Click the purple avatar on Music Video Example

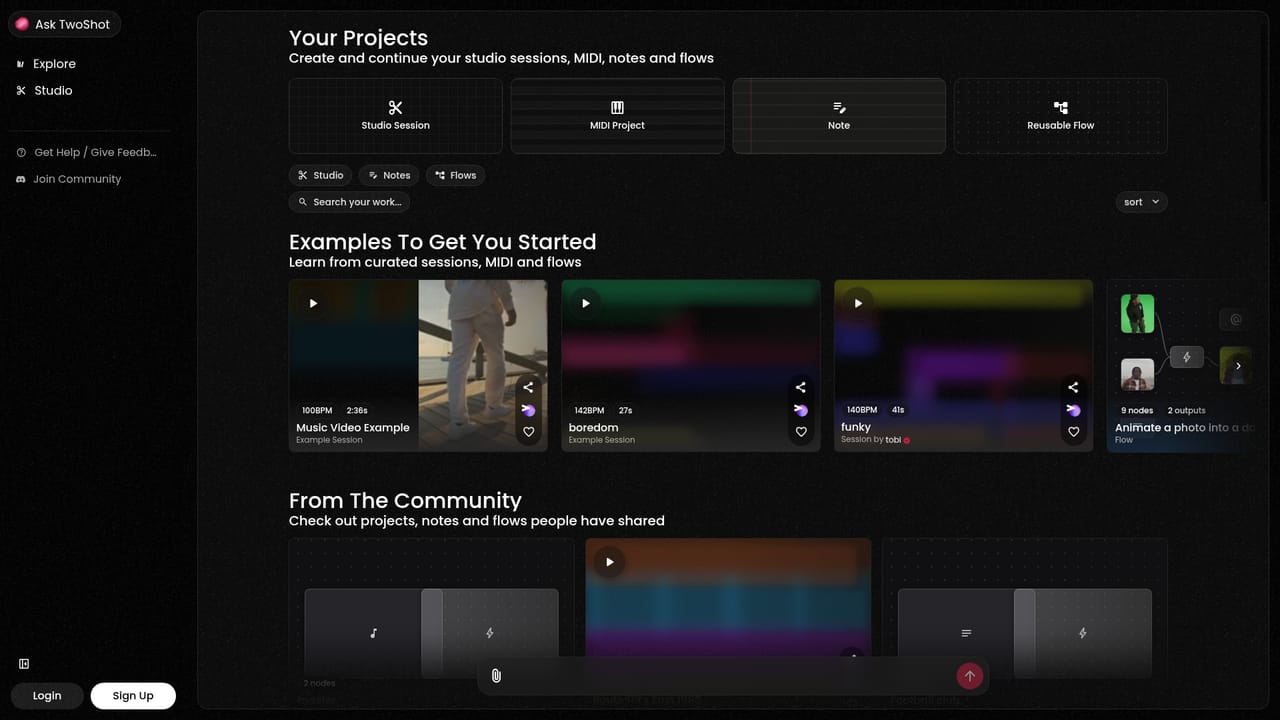tap(528, 410)
